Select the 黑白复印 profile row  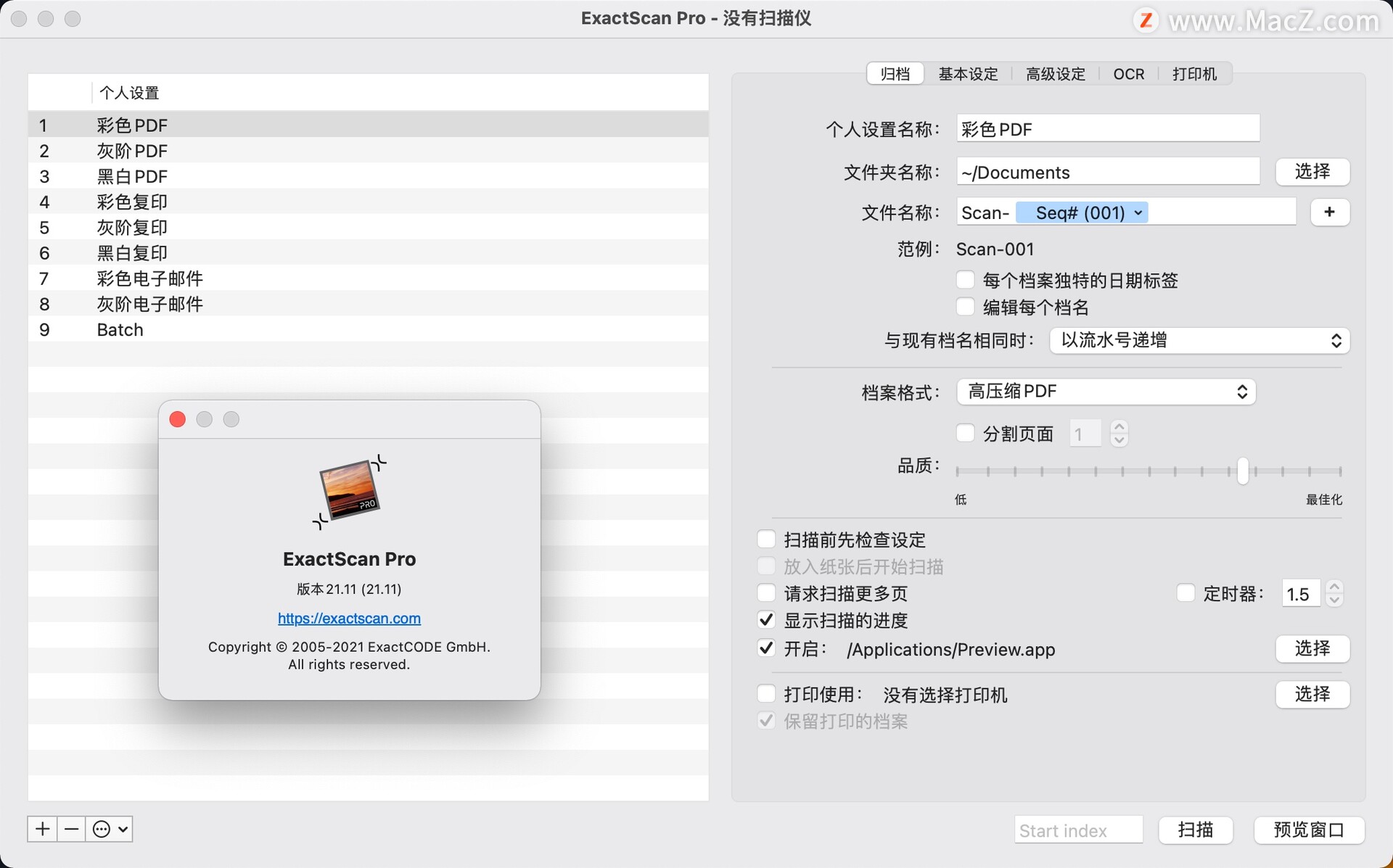(369, 252)
